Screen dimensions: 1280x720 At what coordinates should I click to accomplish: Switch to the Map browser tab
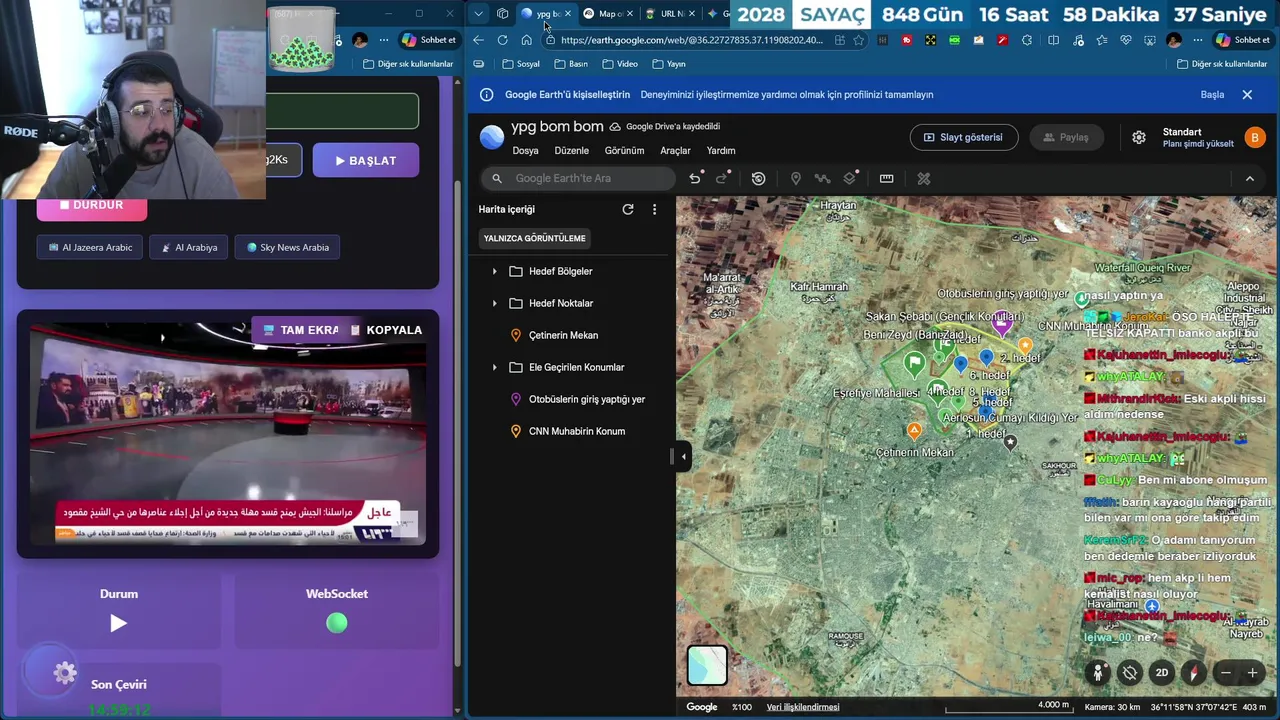[x=609, y=13]
